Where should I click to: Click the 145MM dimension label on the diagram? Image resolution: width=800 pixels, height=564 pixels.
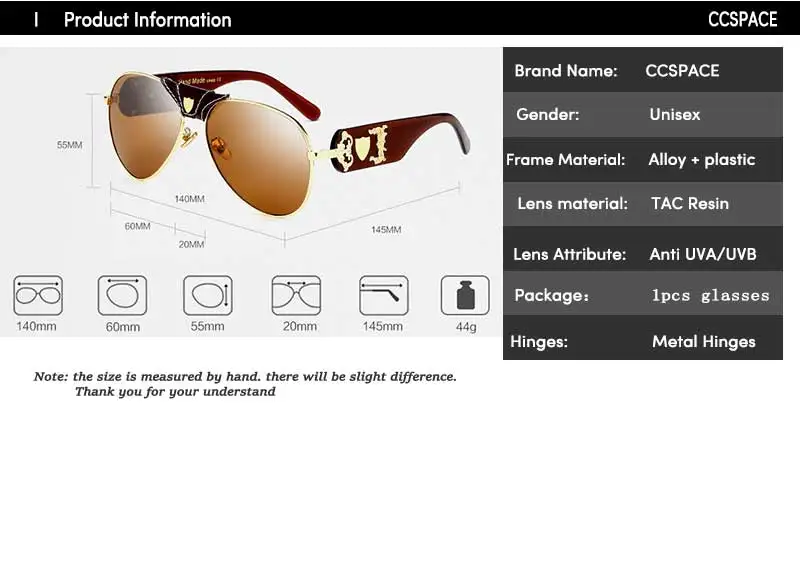click(x=386, y=230)
